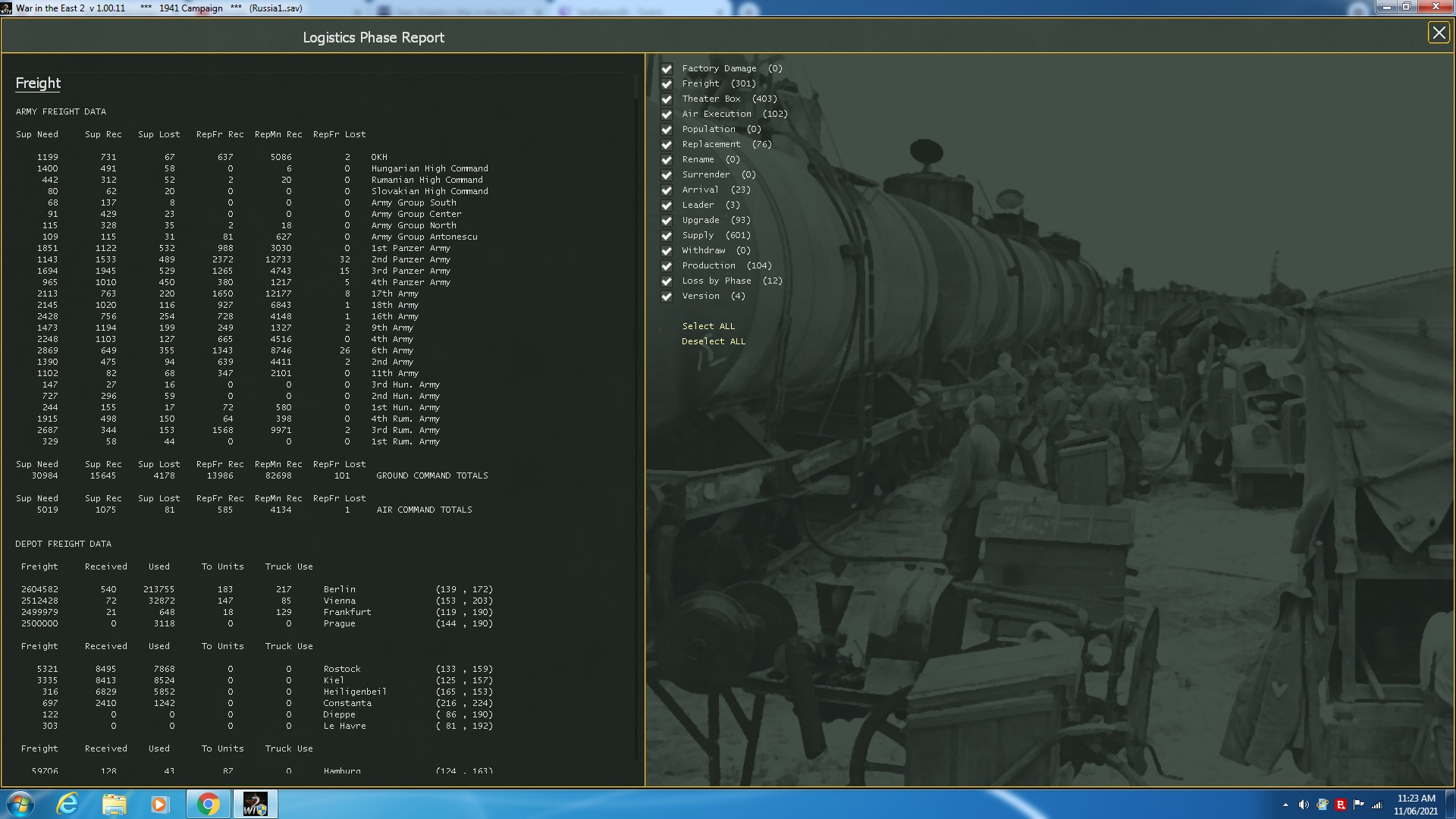The width and height of the screenshot is (1456, 819).
Task: Uncheck the Freight (301) report filter
Action: tap(667, 83)
